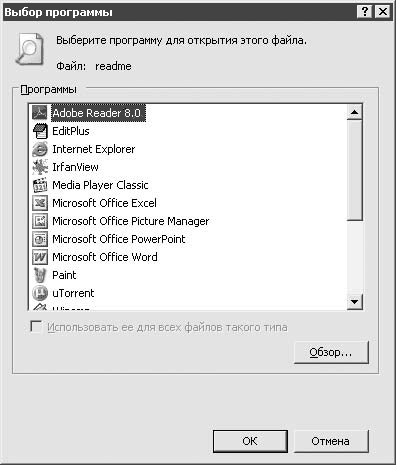Screen dimensions: 396x465
Task: Select the Adobe Reader 8.0 icon
Action: click(40, 113)
